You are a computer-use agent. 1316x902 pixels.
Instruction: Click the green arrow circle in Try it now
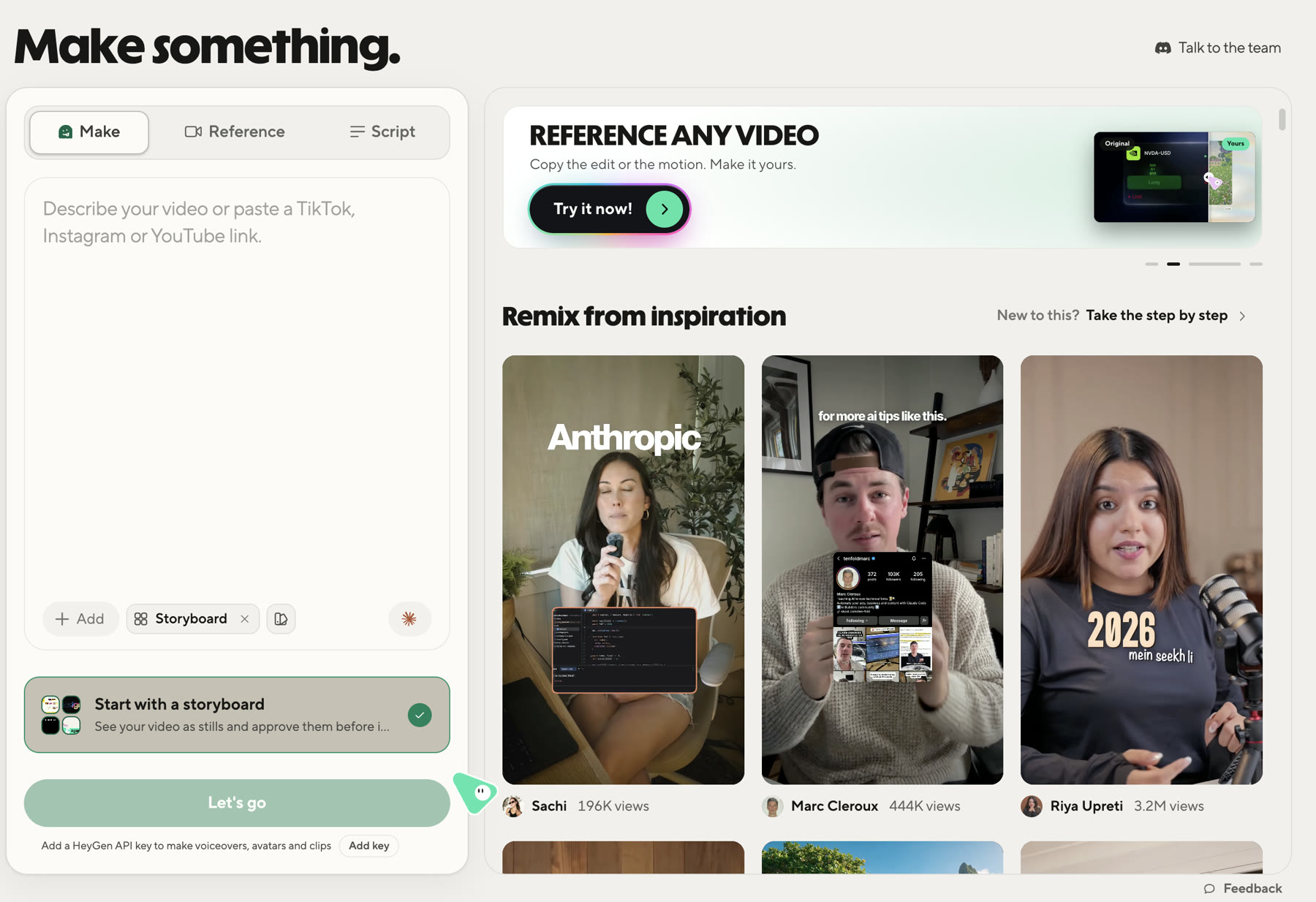click(664, 209)
